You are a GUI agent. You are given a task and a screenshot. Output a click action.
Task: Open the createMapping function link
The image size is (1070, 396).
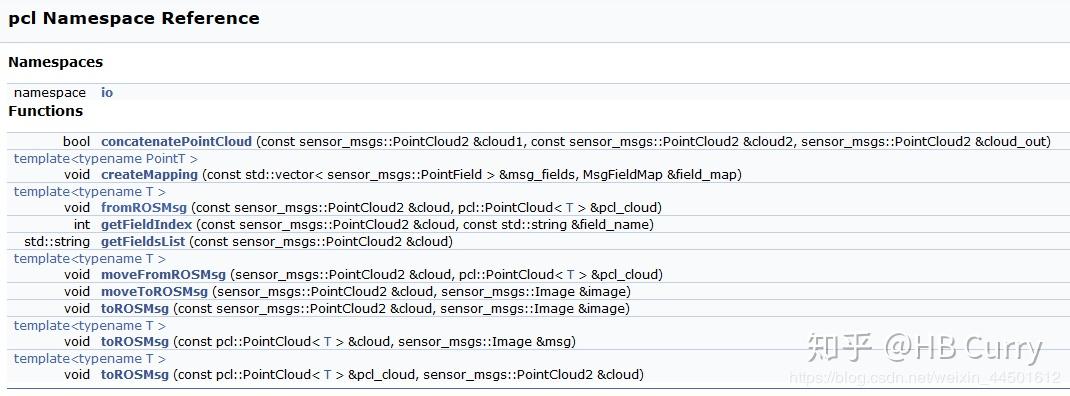tap(149, 174)
